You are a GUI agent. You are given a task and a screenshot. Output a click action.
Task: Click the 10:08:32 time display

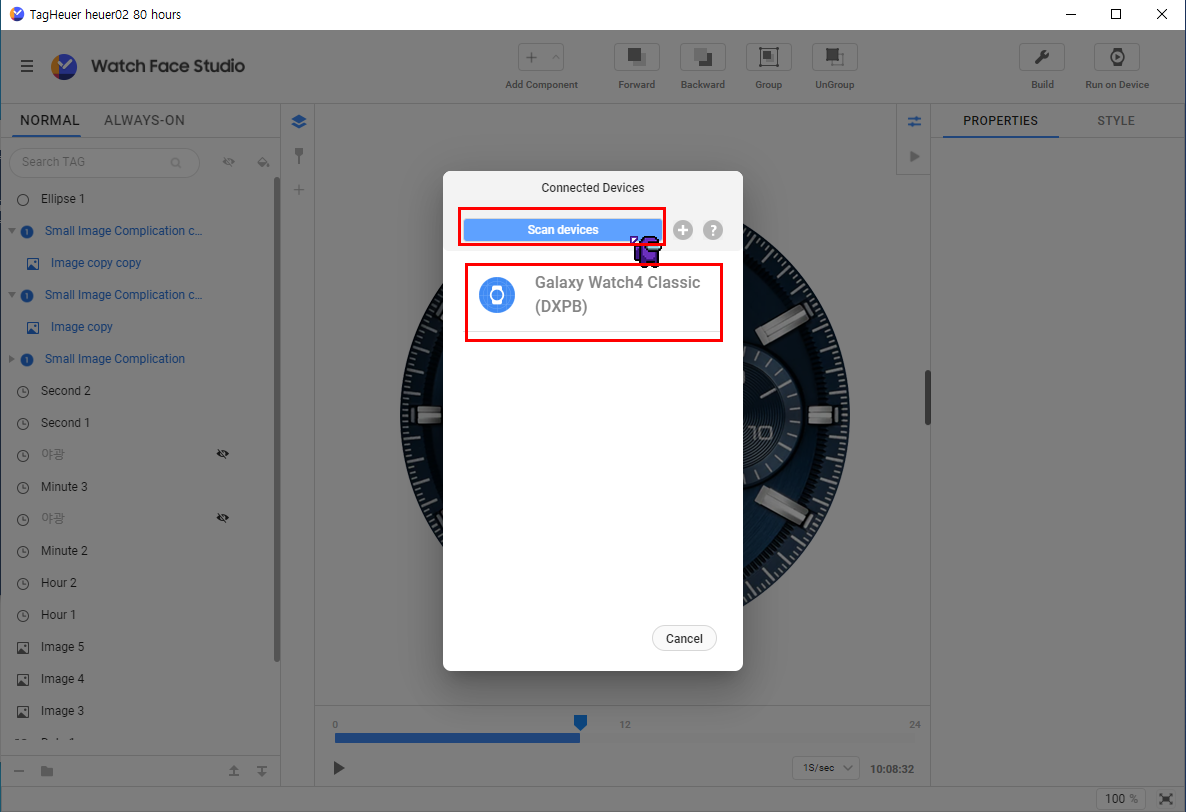(892, 769)
